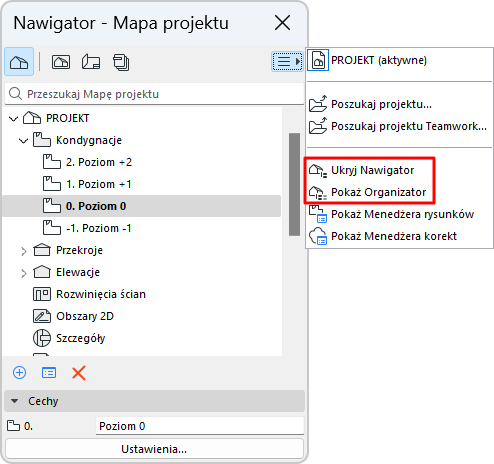
Task: Click the Kondygnacje folder icon
Action: tap(42, 140)
